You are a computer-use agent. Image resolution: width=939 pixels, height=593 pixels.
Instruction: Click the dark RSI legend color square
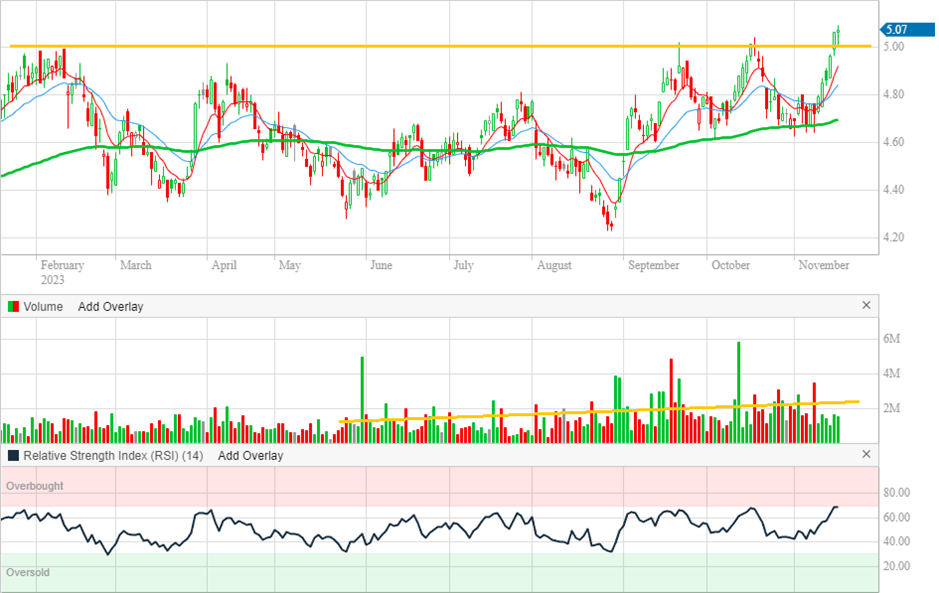coord(13,456)
